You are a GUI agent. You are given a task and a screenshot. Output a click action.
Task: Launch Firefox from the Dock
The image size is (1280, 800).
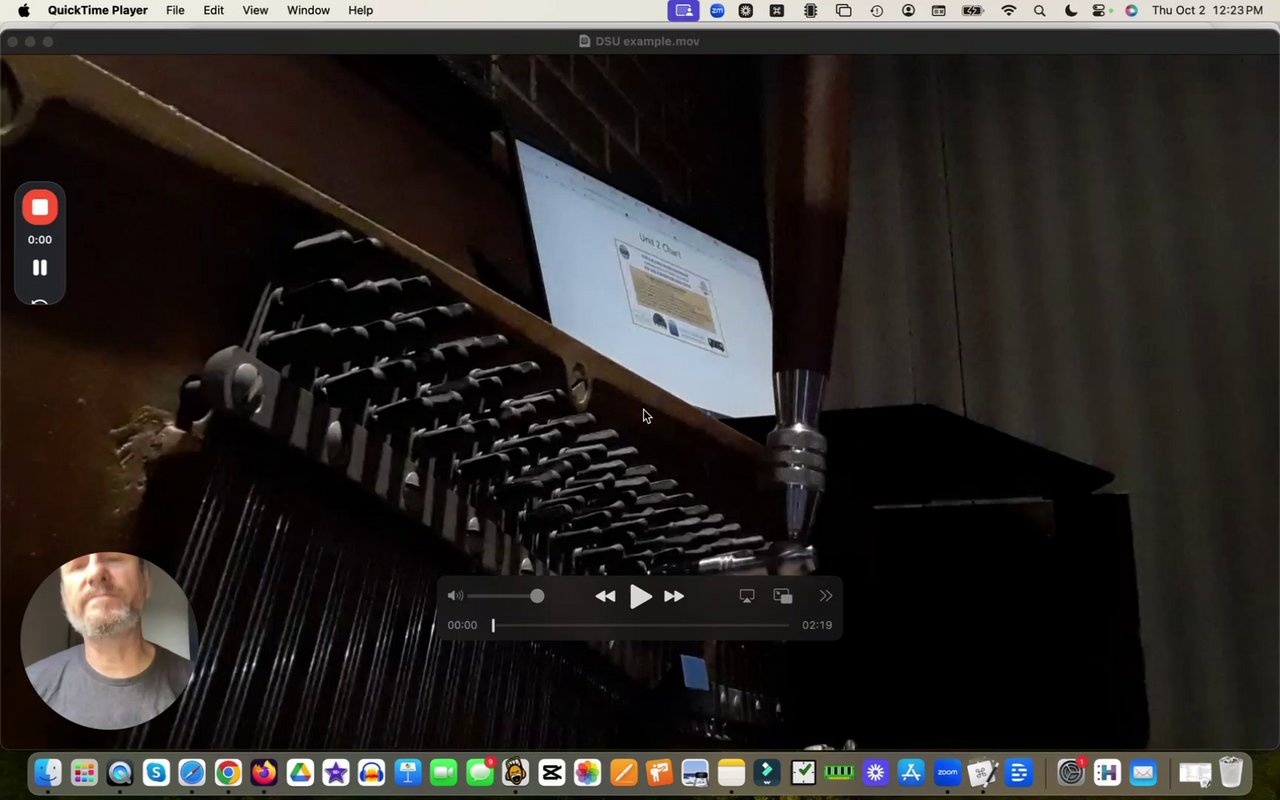[x=264, y=772]
